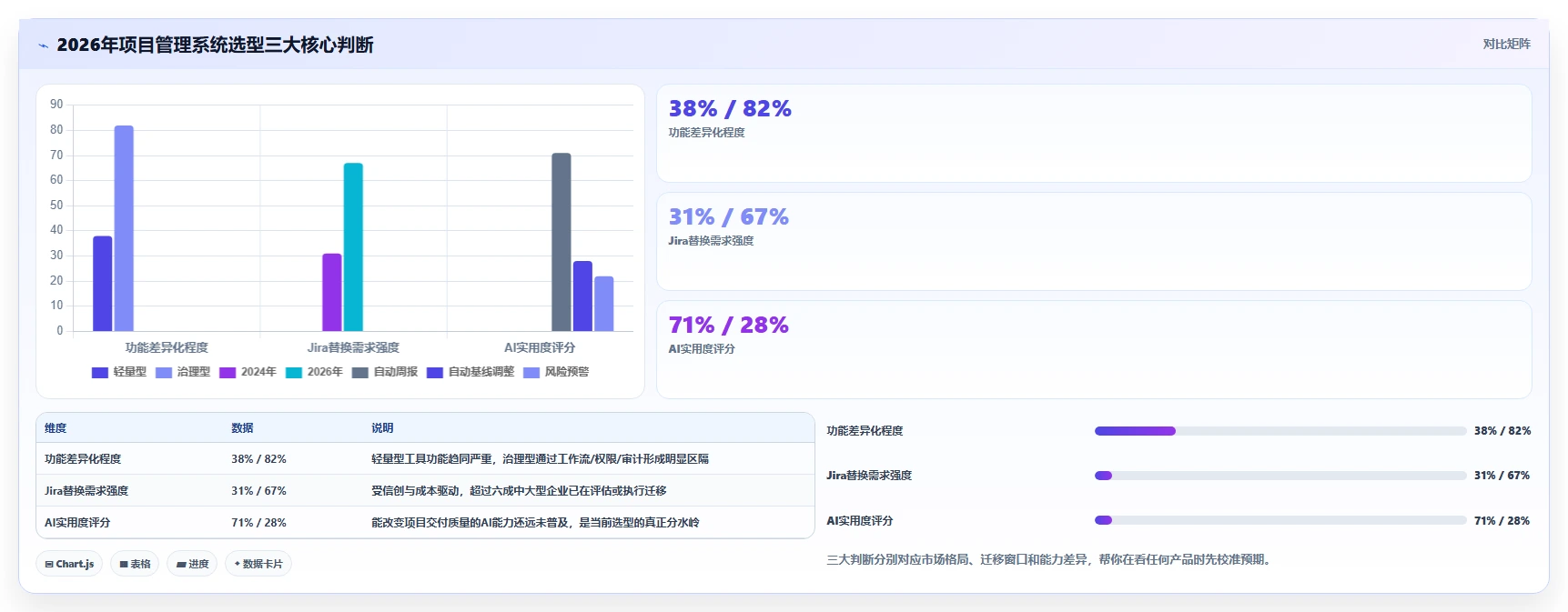Select the 功能差异化程度 table row cell
This screenshot has width=1568, height=612.
point(83,459)
